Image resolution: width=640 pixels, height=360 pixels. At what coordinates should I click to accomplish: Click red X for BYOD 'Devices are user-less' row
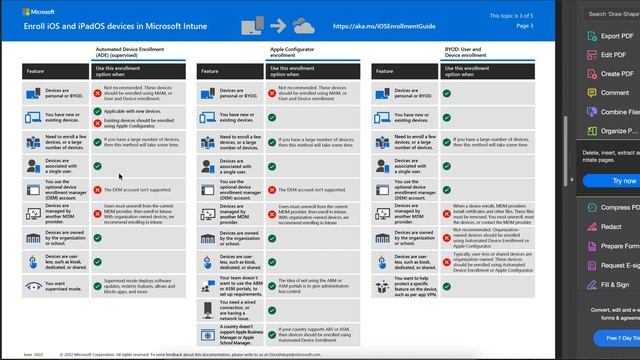(x=447, y=262)
